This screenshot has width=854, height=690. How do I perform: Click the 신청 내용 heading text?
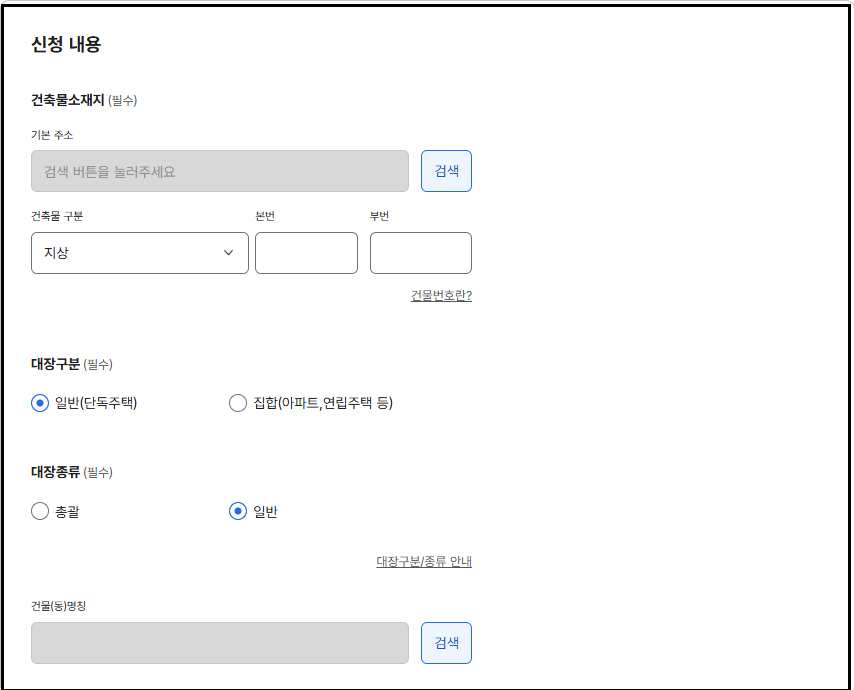click(x=66, y=44)
